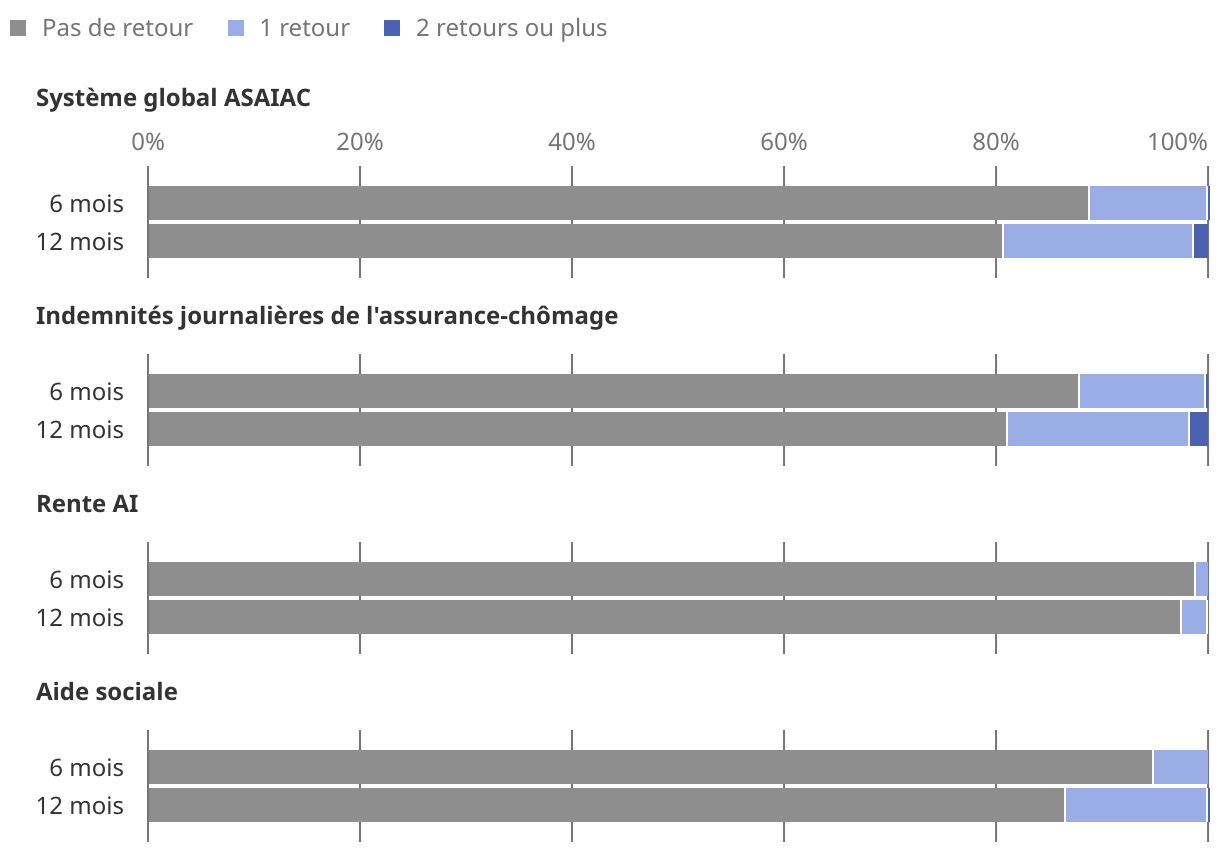This screenshot has width=1220, height=854.
Task: Click dark blue "2 retours ou plus" legend swatch
Action: pyautogui.click(x=392, y=29)
